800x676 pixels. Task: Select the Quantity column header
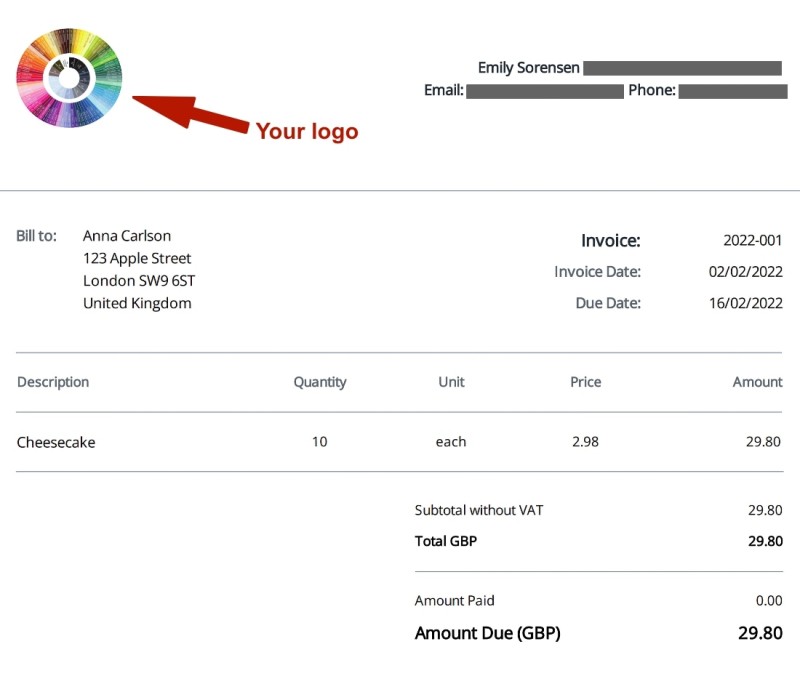(320, 382)
